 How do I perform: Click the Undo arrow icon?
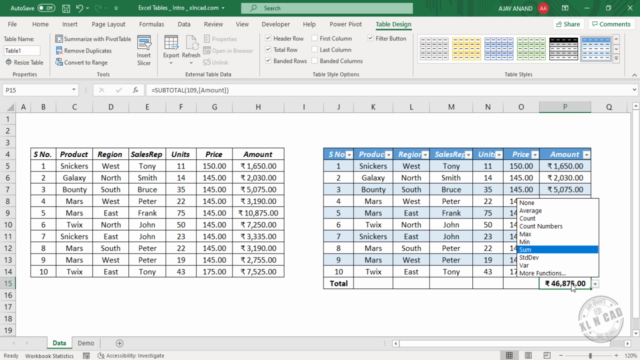[x=80, y=8]
